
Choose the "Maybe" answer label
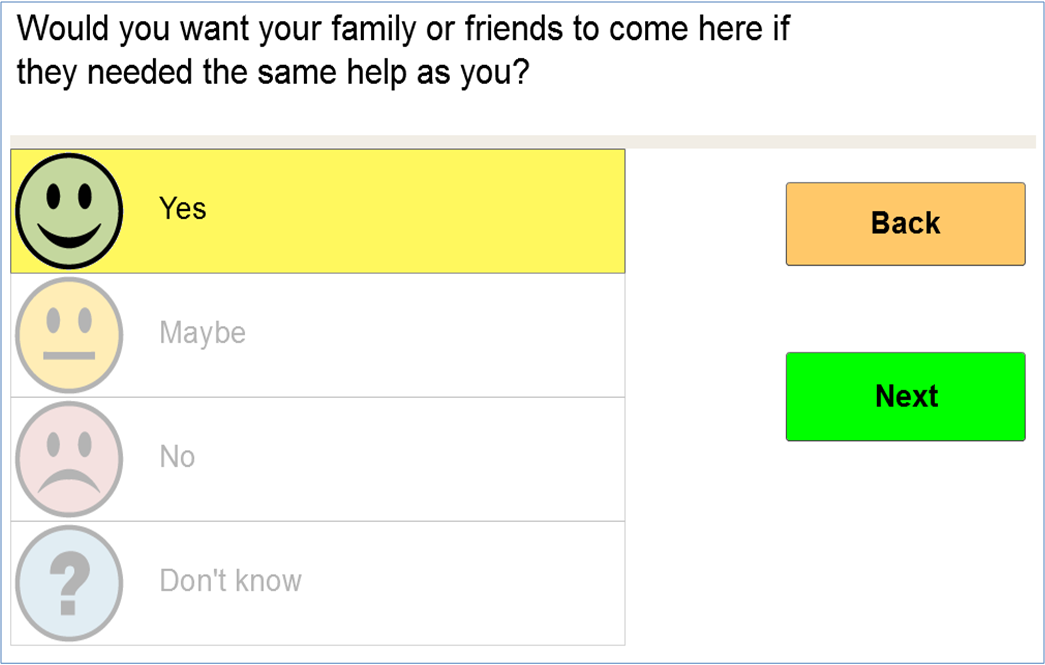coord(203,332)
